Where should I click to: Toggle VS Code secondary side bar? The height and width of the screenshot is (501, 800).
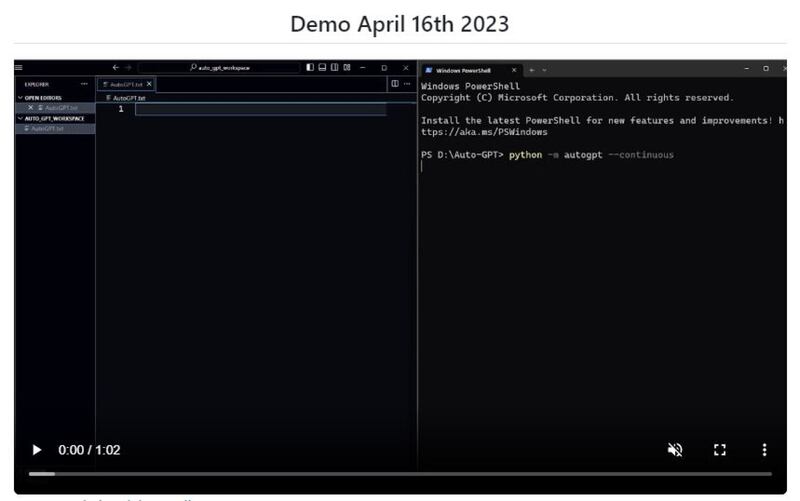335,67
